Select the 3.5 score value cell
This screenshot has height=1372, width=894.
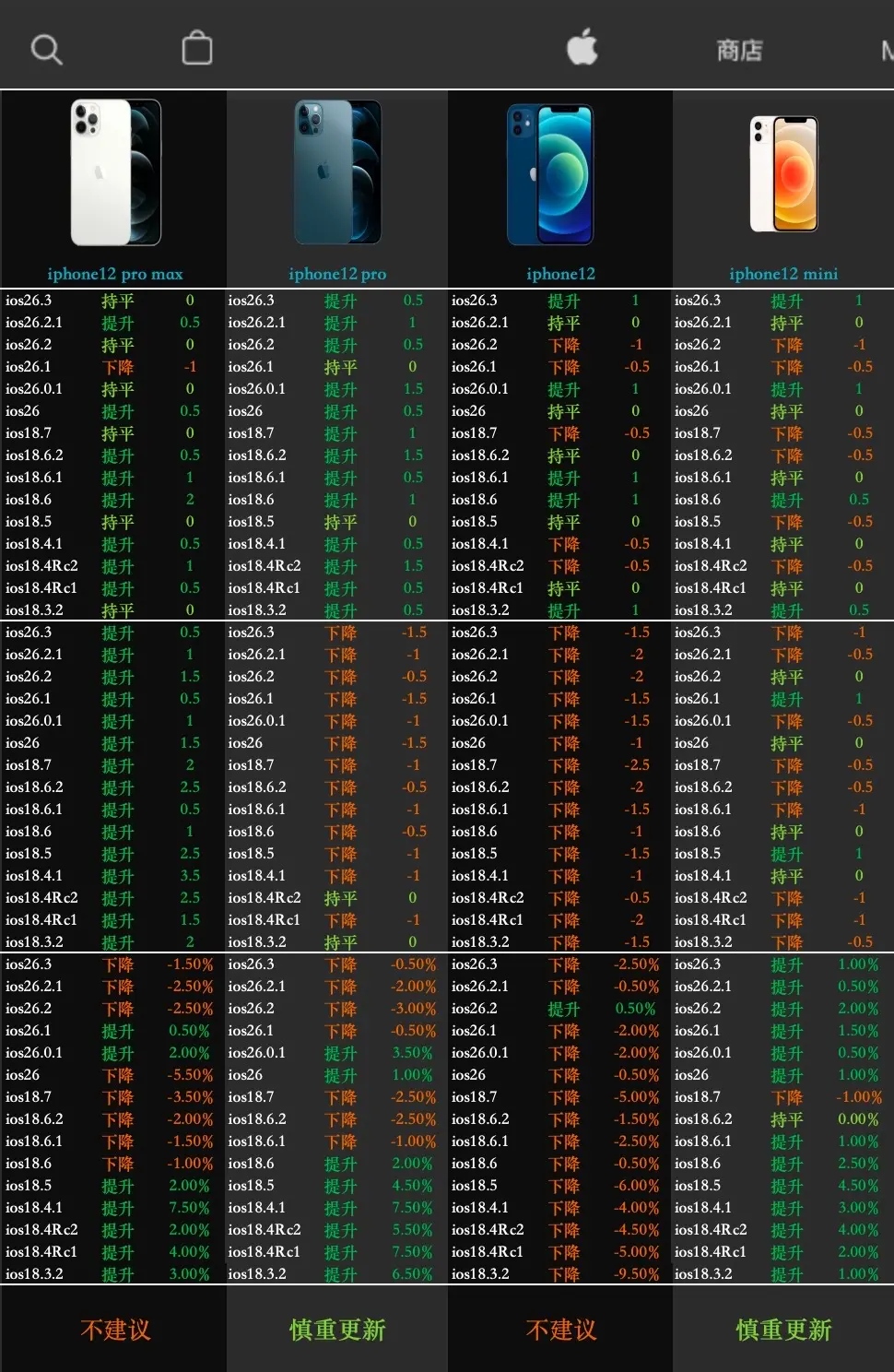click(190, 876)
